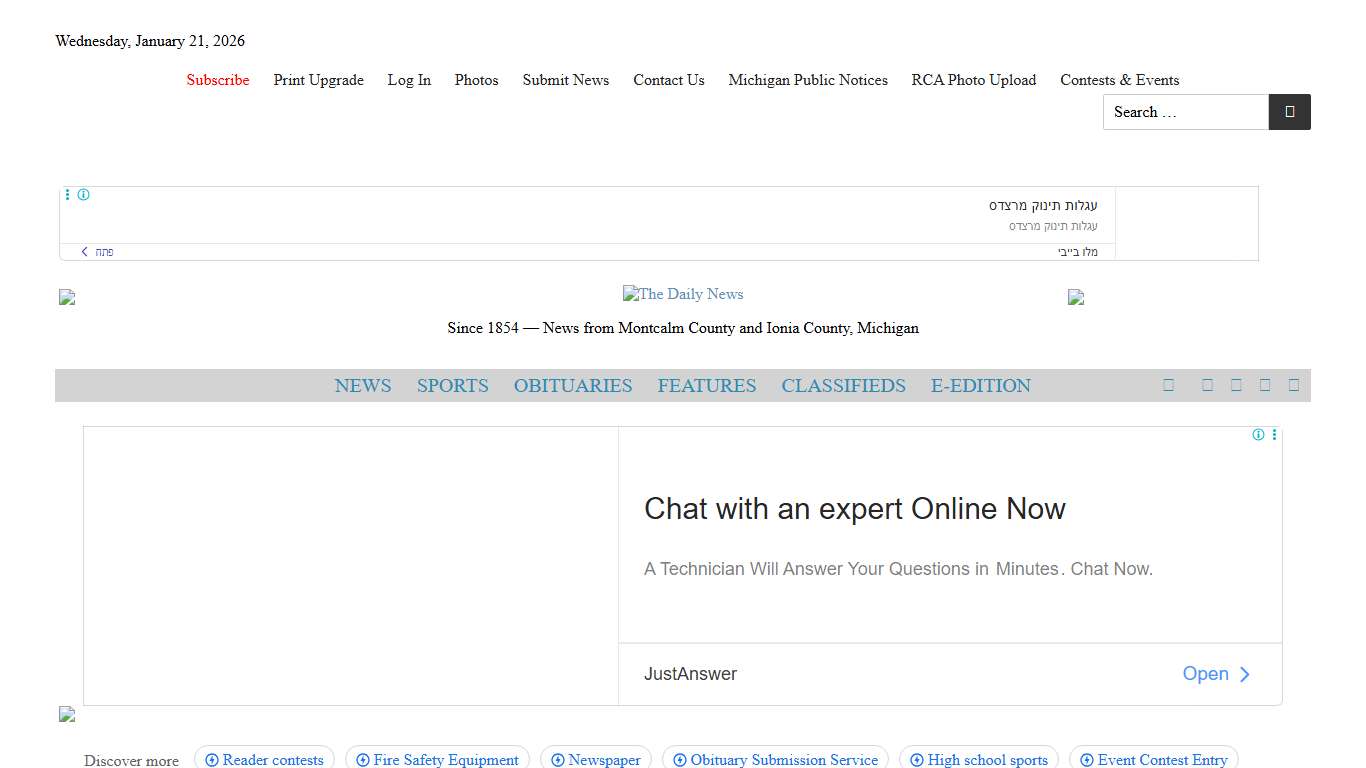The image size is (1366, 768).
Task: Open the three-dot options on the JustAnswer ad
Action: 1274,435
